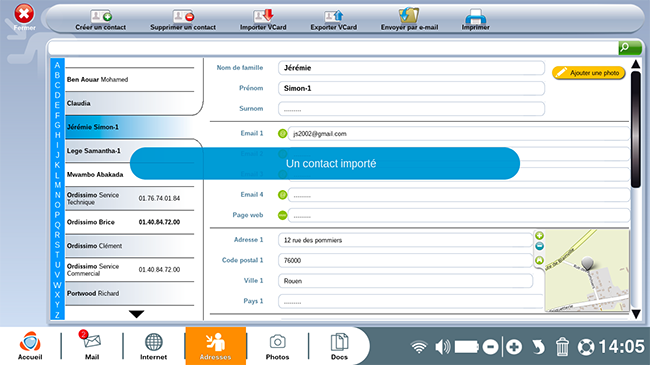Click the zoom plus taskbar icon
The width and height of the screenshot is (650, 365).
click(514, 347)
